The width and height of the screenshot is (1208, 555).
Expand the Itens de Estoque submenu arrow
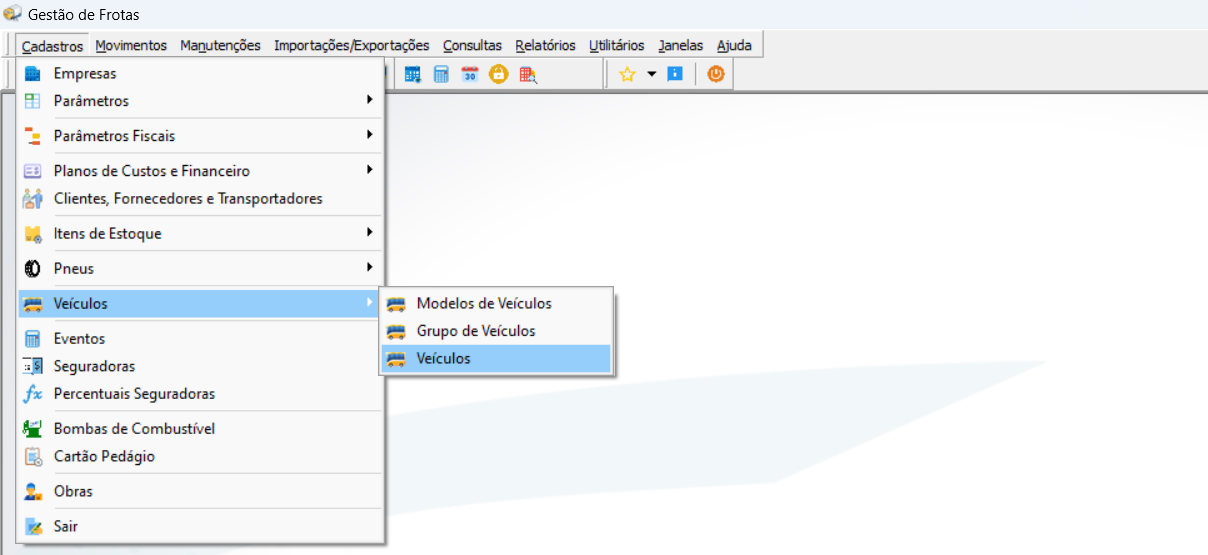370,233
